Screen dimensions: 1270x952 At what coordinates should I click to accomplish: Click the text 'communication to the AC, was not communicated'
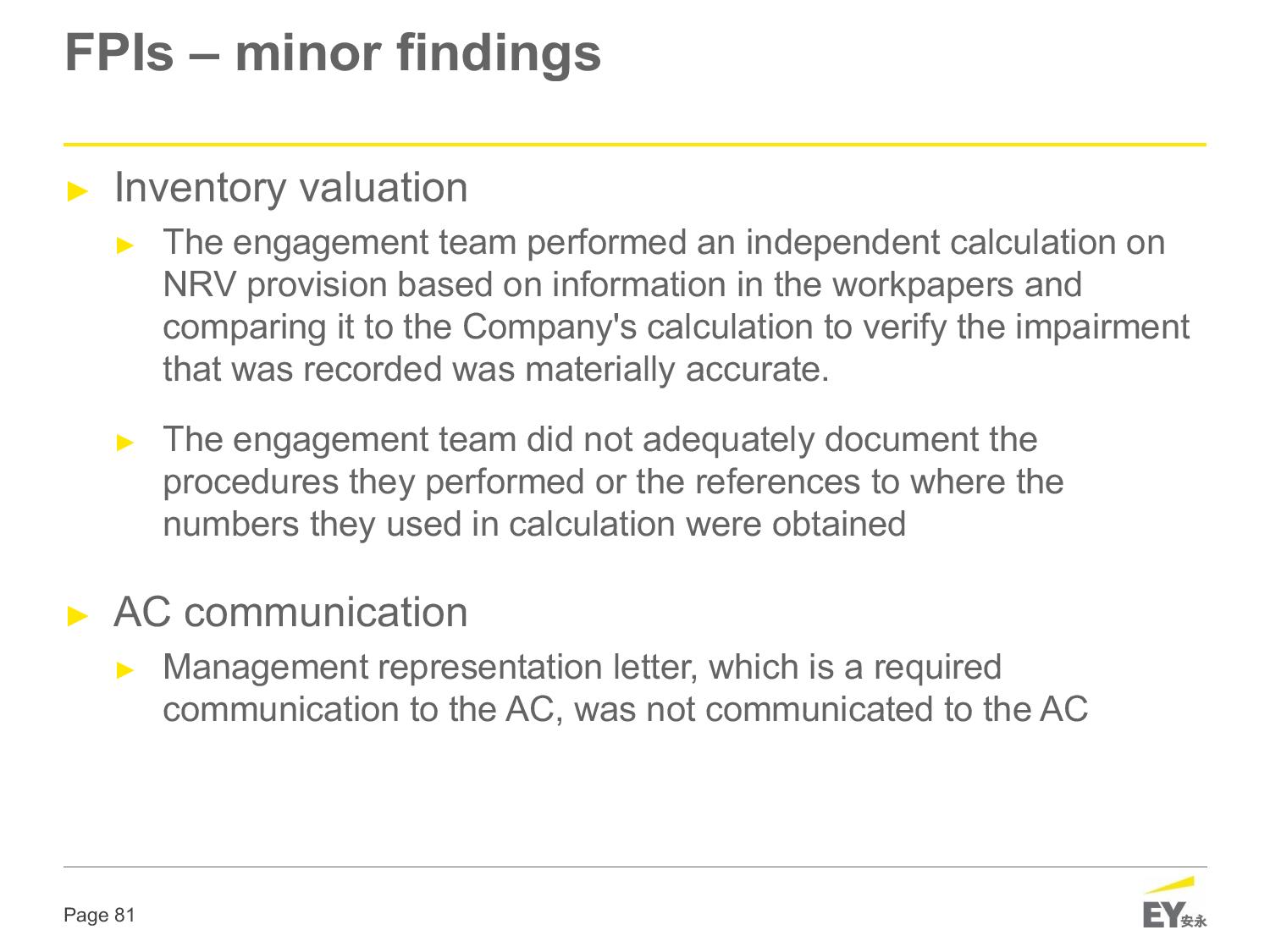(x=549, y=710)
